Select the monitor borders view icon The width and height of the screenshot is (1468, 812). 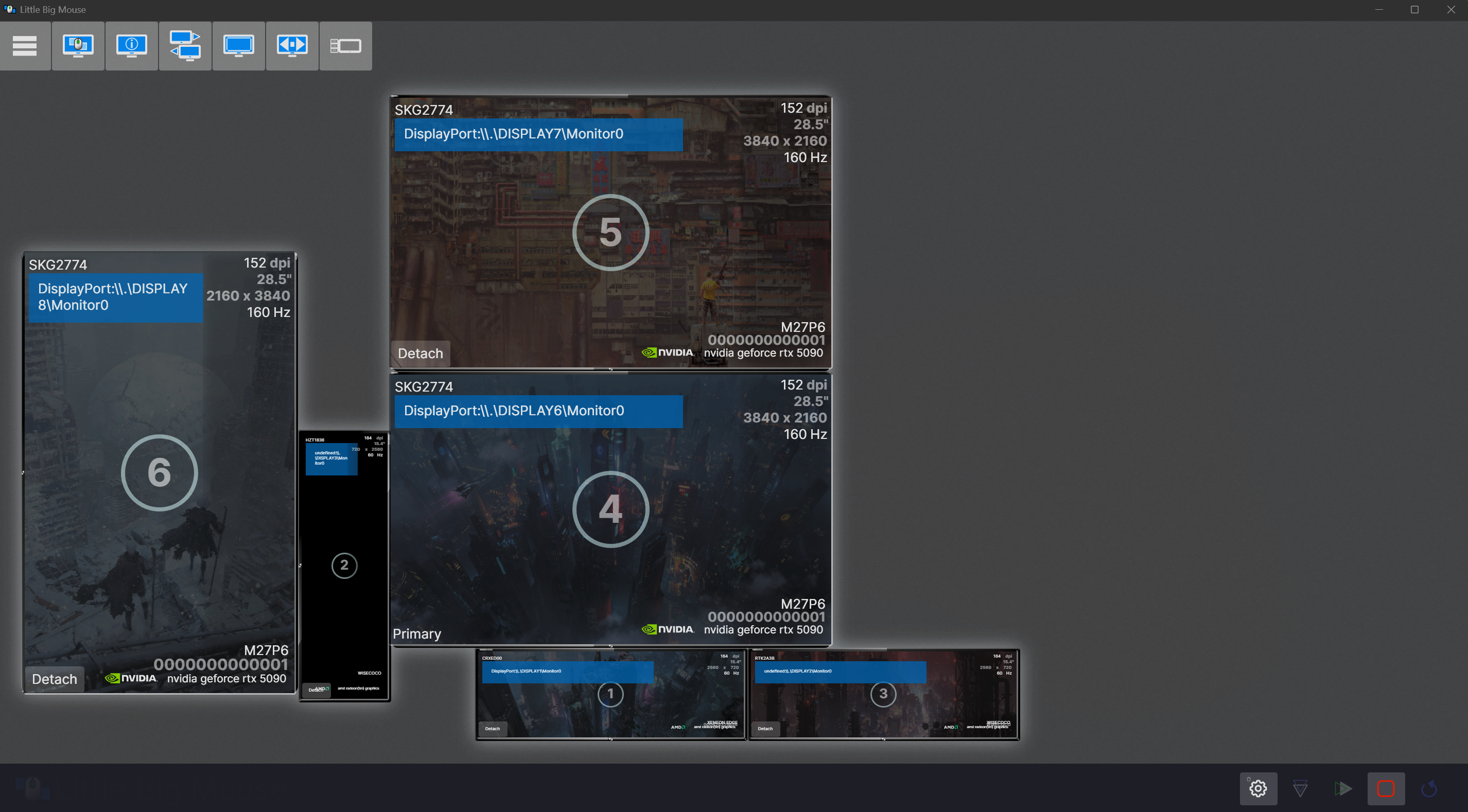pos(238,46)
